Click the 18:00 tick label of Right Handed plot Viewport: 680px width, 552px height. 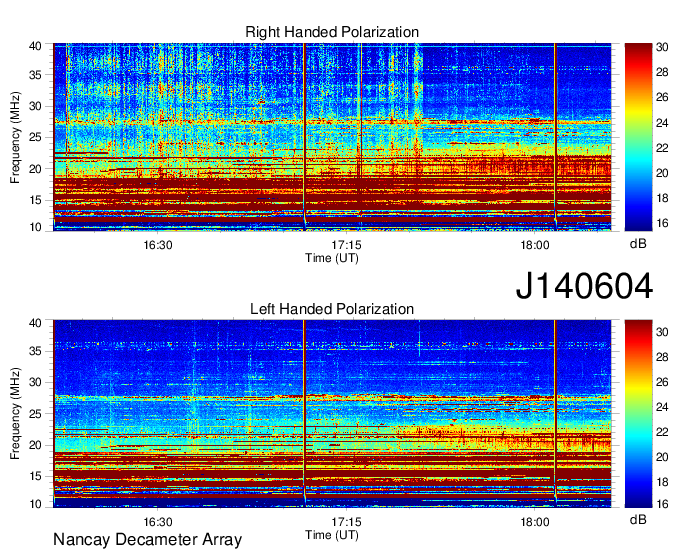point(535,245)
